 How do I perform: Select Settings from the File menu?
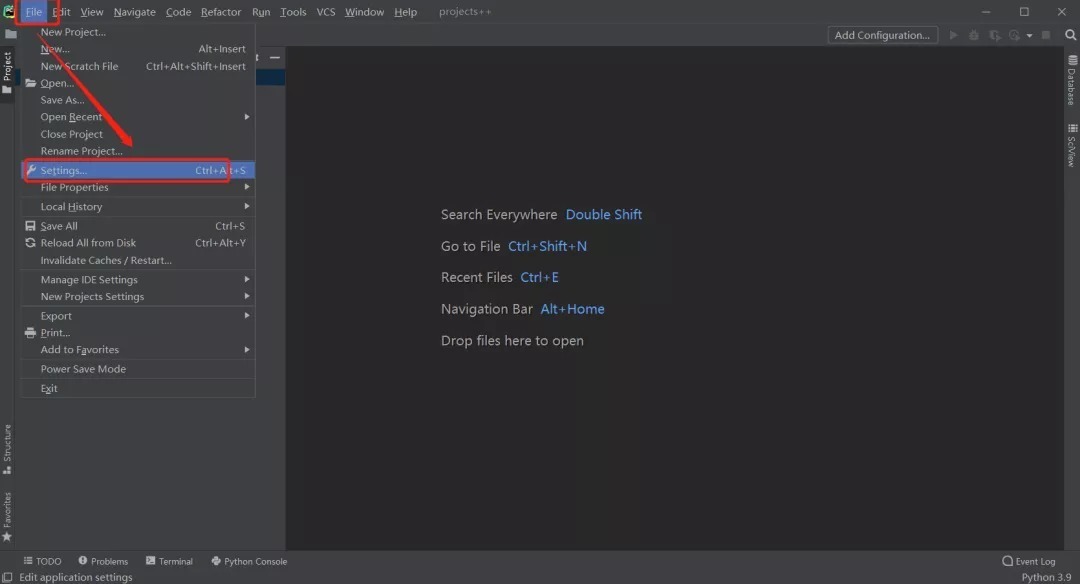click(x=62, y=169)
